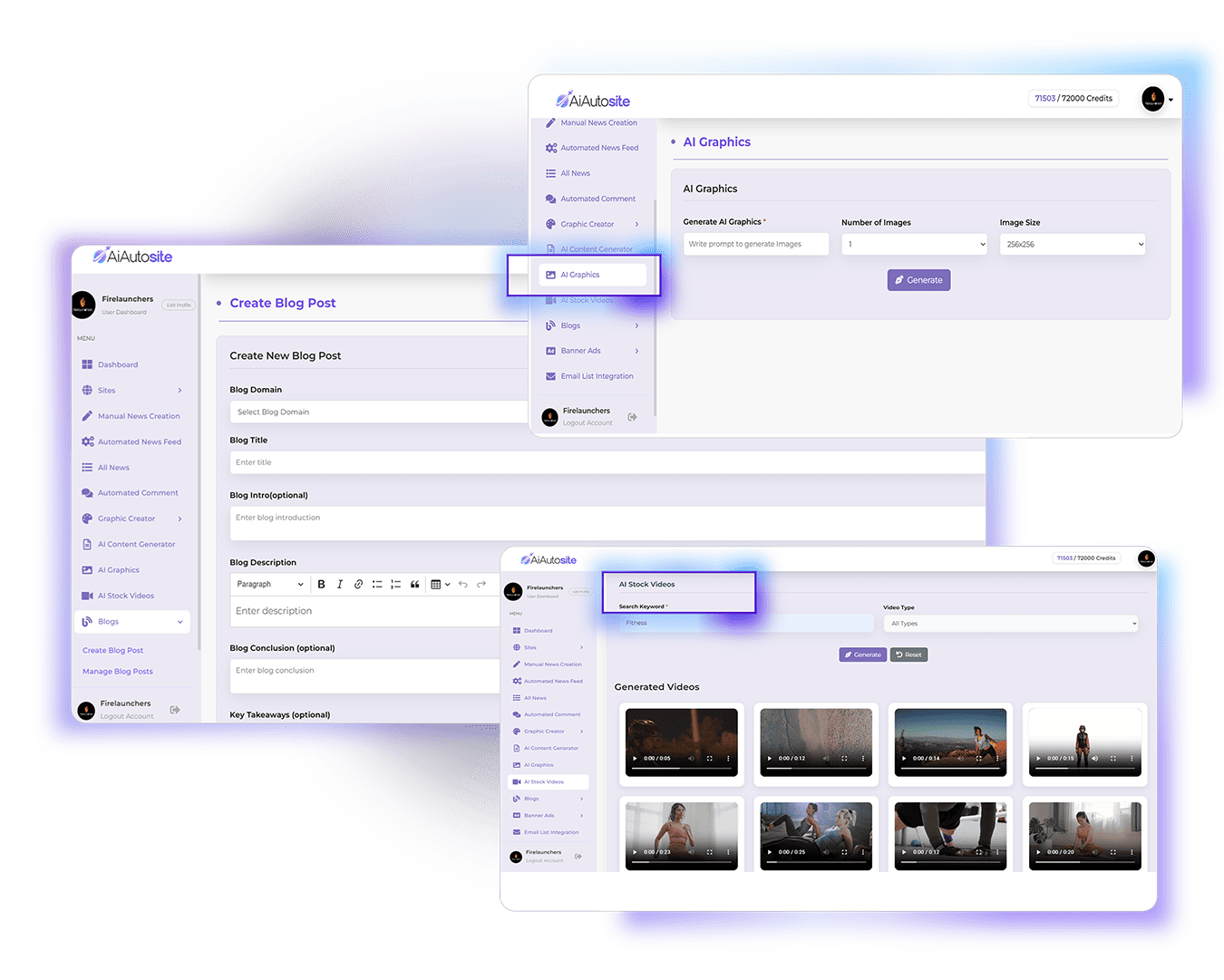1224x980 pixels.
Task: Select the numbered list icon
Action: [395, 585]
